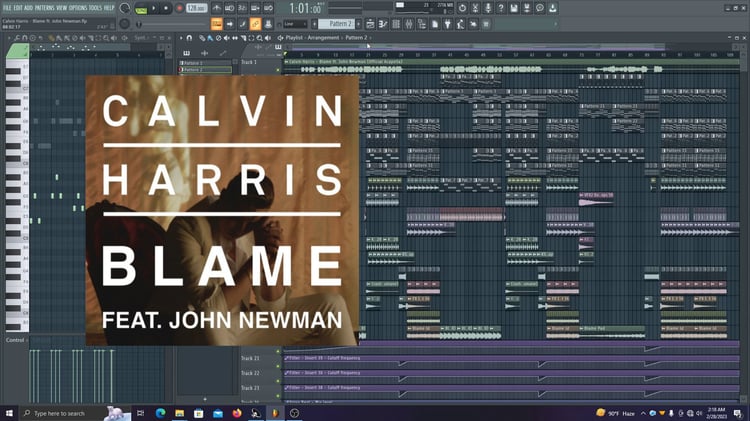Image resolution: width=750 pixels, height=421 pixels.
Task: Click the Windows Start button
Action: click(x=9, y=413)
